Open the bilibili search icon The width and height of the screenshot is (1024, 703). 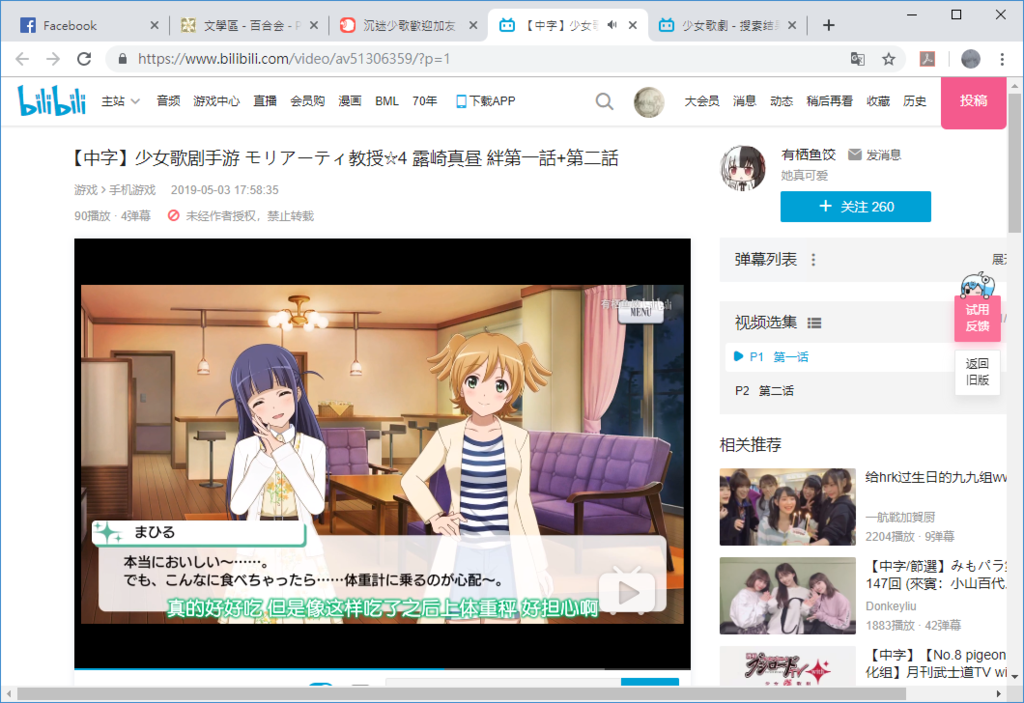tap(604, 101)
